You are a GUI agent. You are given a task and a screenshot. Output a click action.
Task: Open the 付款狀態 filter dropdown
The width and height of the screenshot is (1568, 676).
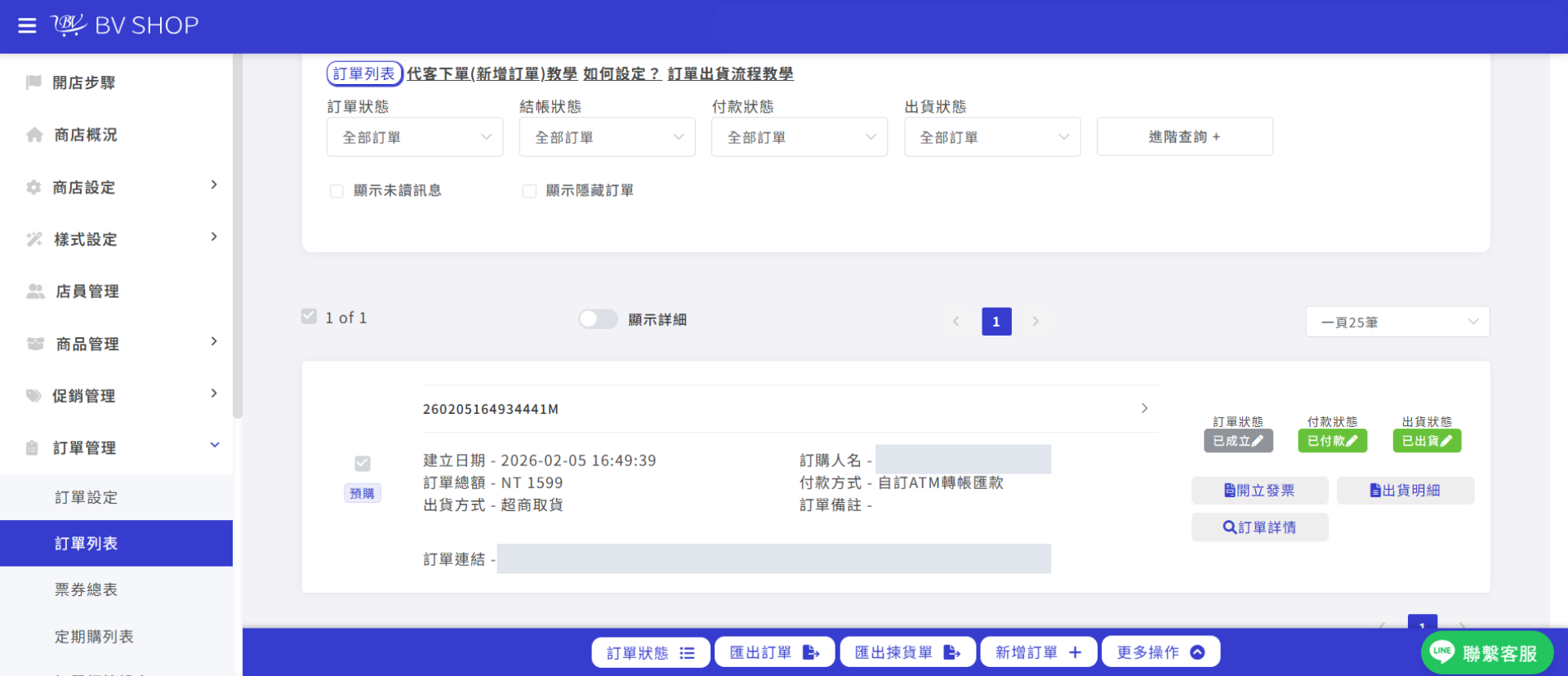tap(800, 137)
